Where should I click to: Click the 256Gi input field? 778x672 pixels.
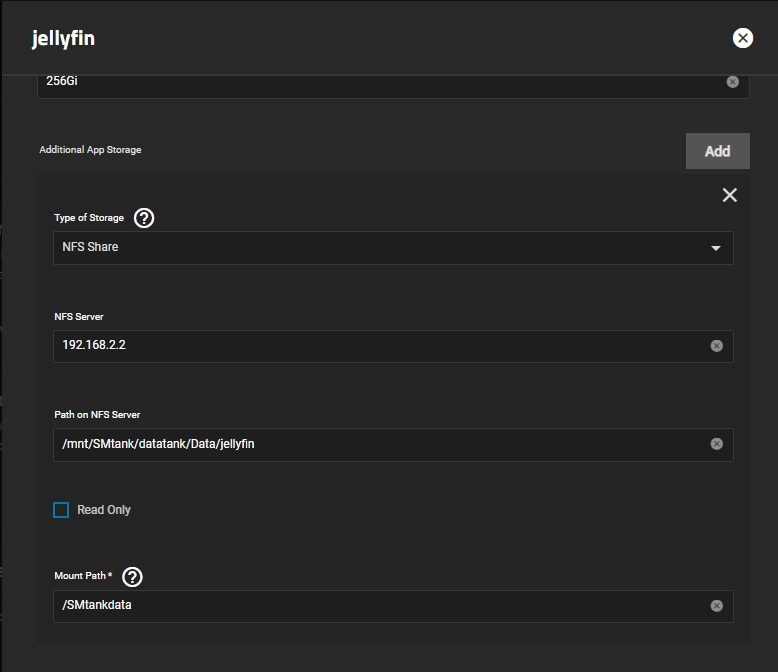(x=393, y=86)
